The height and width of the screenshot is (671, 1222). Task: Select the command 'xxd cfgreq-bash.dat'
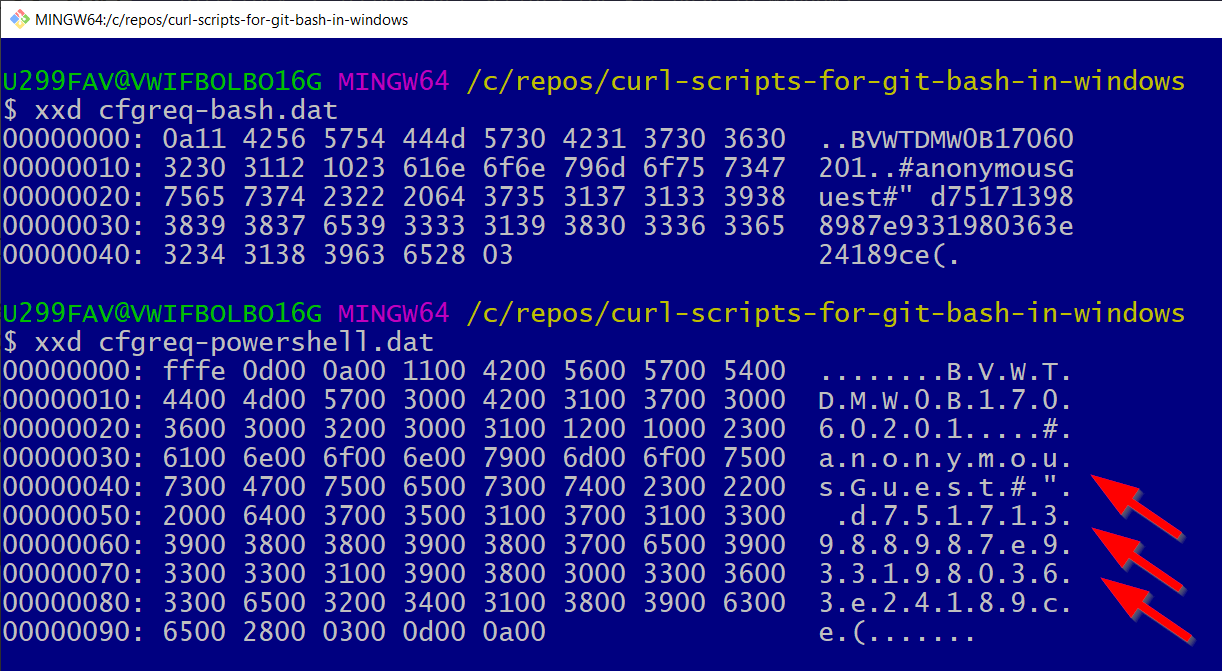[x=186, y=110]
